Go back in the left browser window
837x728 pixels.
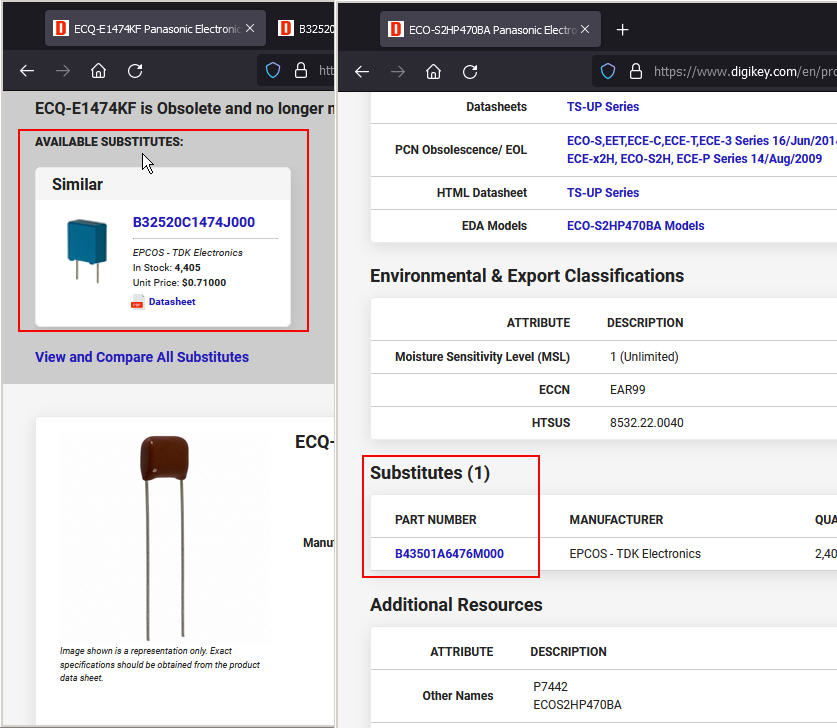[27, 70]
